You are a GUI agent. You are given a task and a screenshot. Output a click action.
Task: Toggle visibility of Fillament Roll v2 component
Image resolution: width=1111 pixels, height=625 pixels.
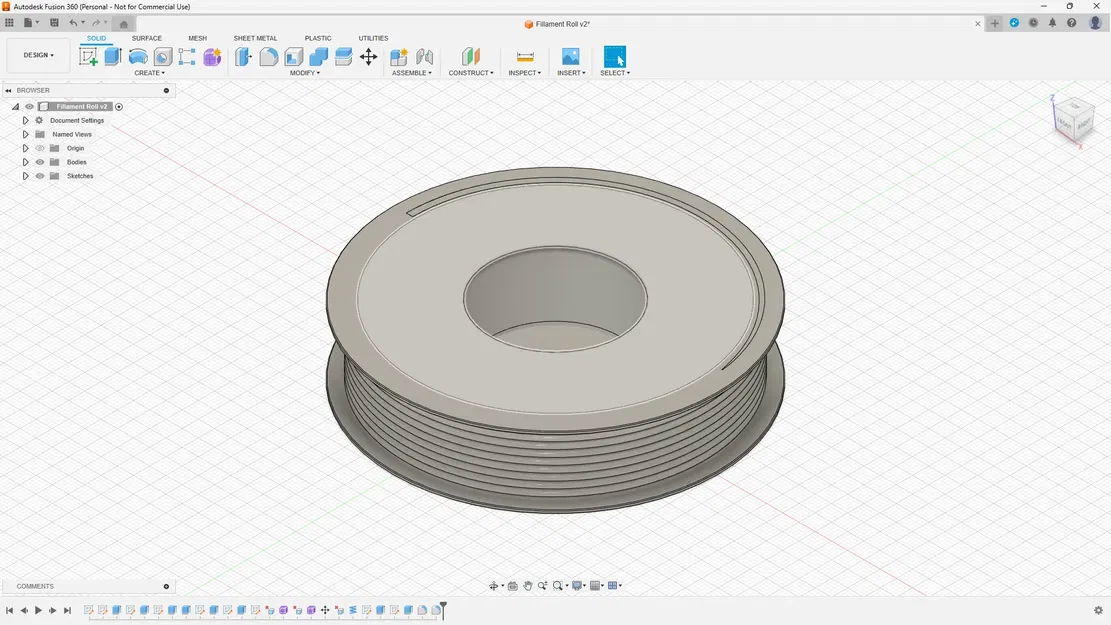28,106
